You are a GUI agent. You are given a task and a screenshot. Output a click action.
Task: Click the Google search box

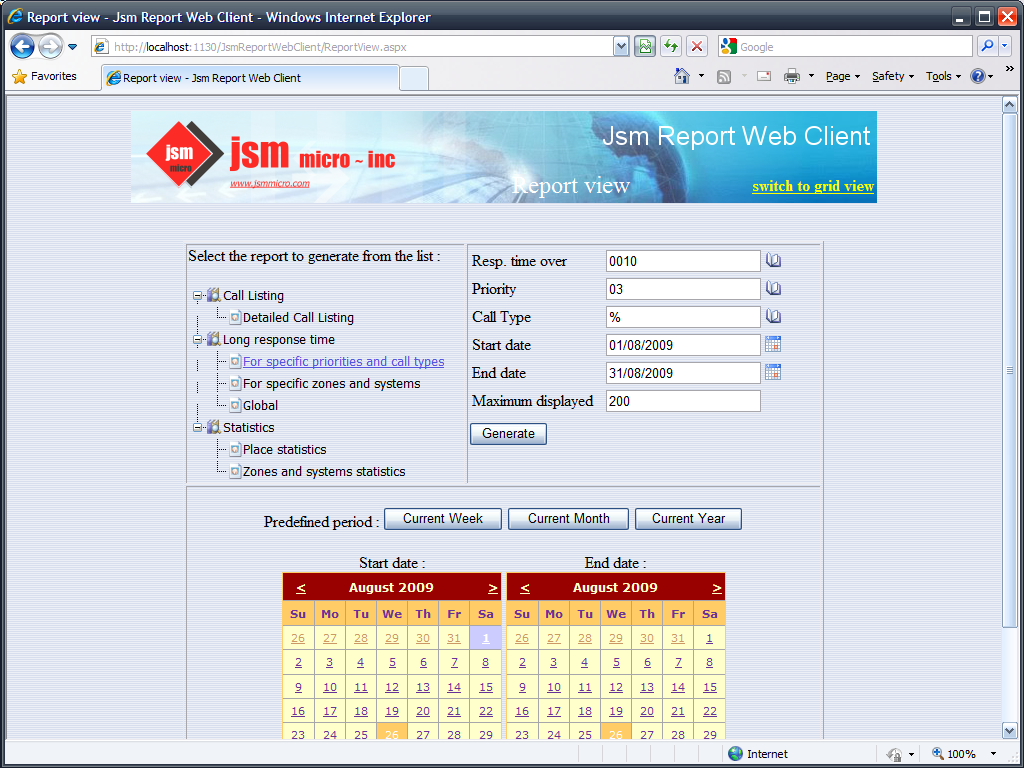854,46
